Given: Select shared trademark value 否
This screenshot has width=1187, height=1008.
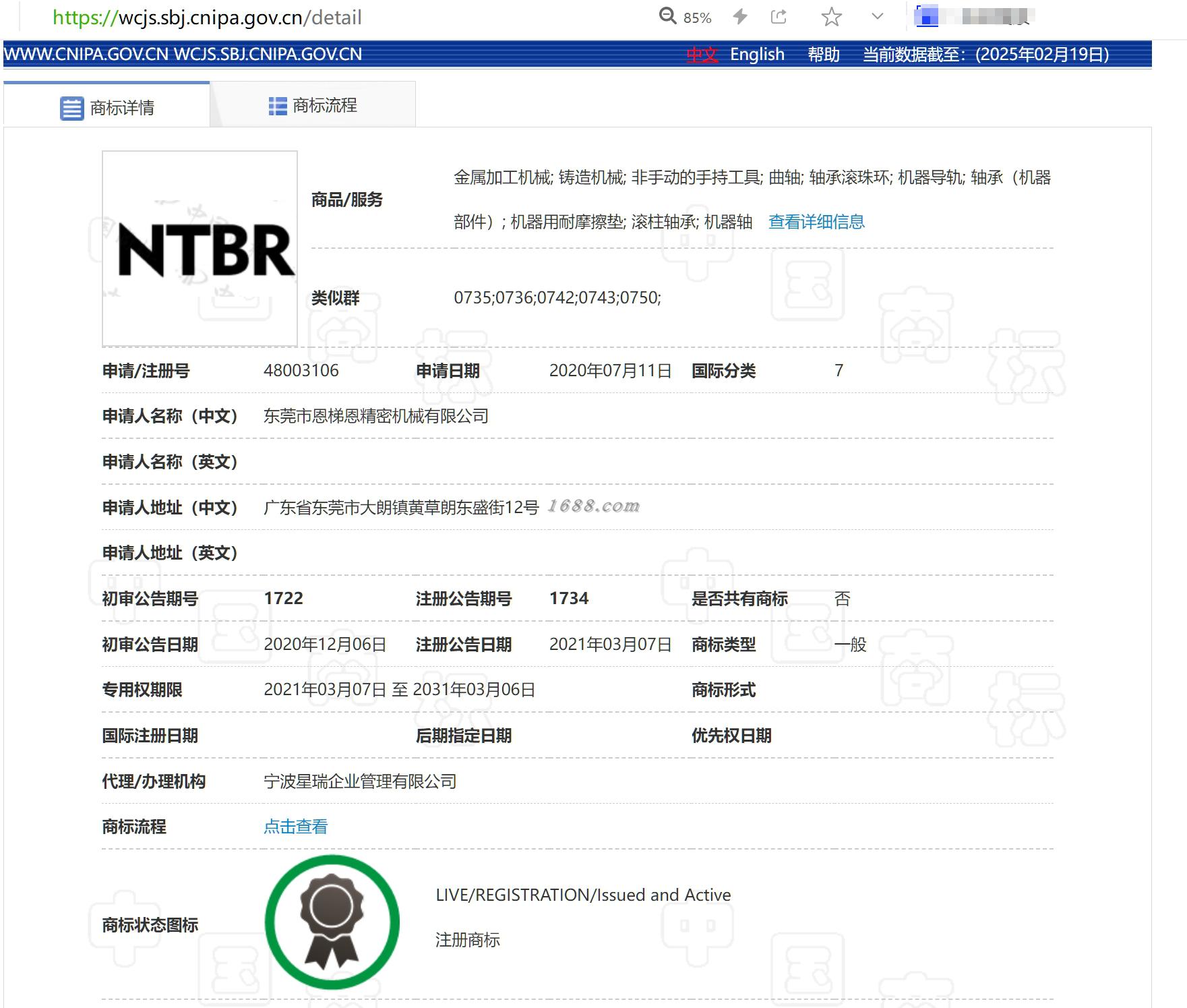Looking at the screenshot, I should pos(842,598).
